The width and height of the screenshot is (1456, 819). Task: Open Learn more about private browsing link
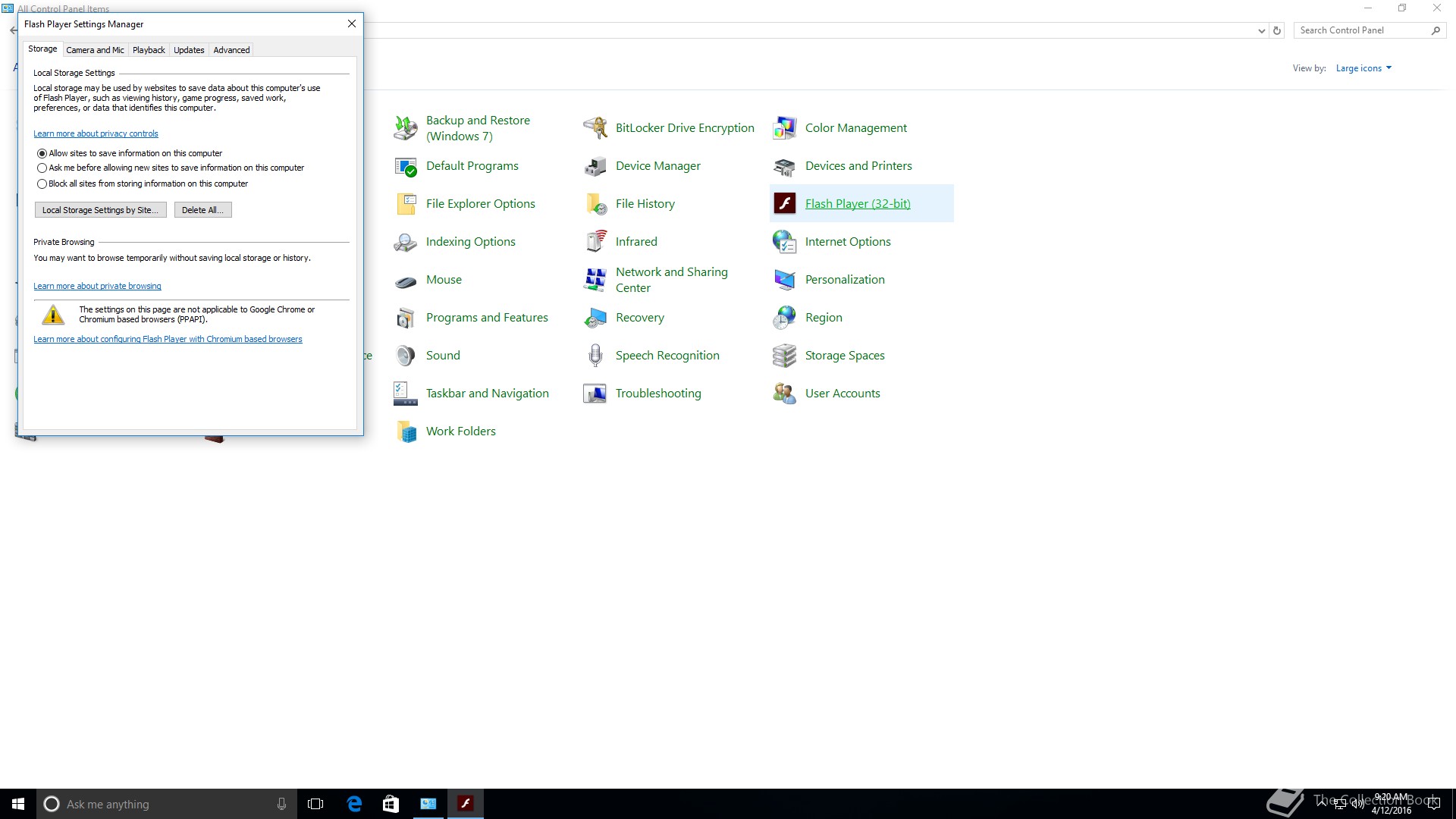97,286
